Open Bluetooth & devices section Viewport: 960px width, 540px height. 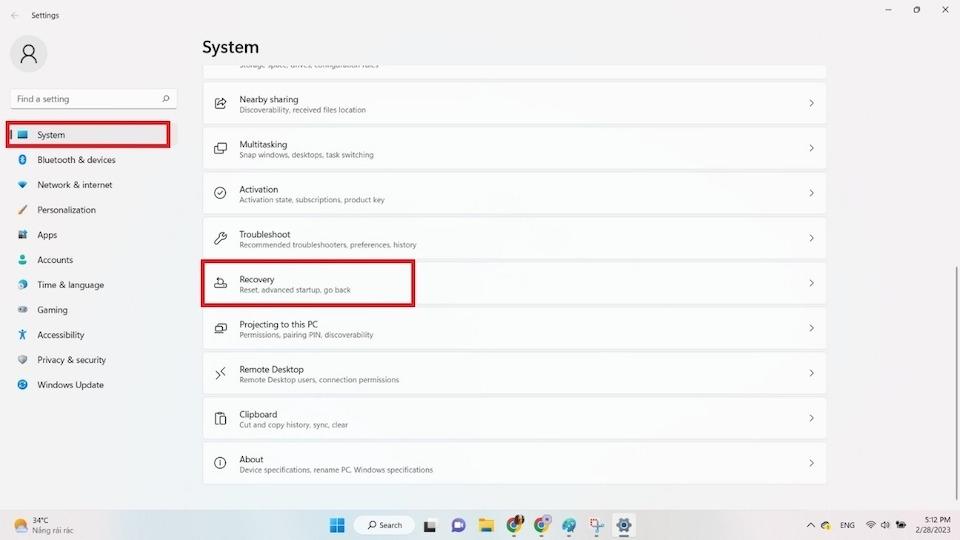(x=76, y=160)
